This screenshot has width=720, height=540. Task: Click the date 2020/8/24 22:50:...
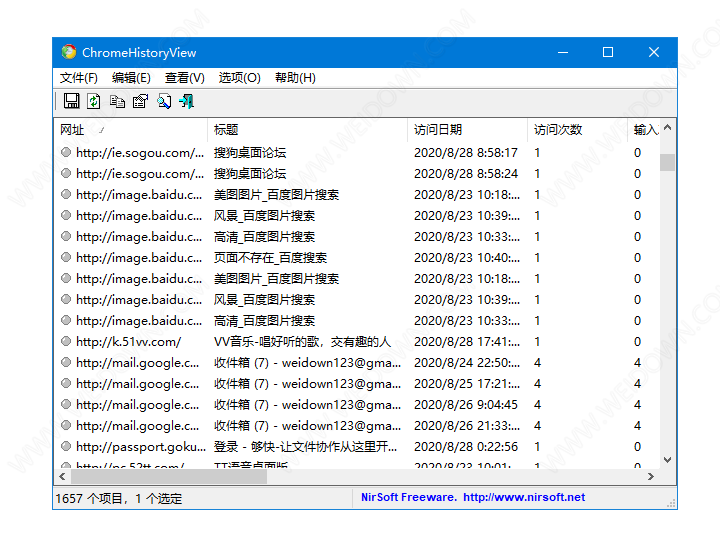click(467, 363)
